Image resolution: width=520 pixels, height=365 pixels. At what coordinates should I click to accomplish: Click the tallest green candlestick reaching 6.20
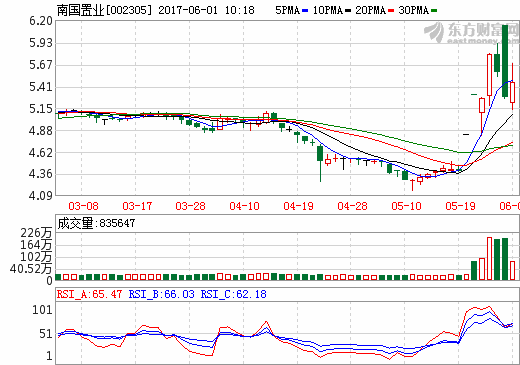tap(505, 62)
